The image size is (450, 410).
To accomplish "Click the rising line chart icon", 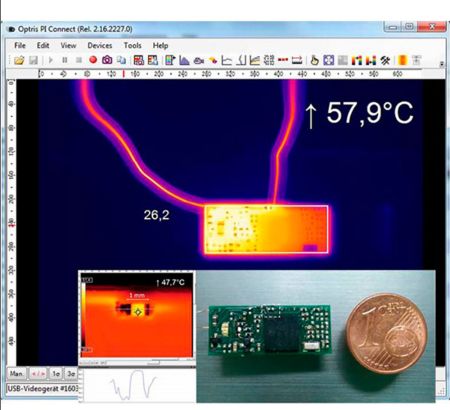I will click(x=255, y=60).
